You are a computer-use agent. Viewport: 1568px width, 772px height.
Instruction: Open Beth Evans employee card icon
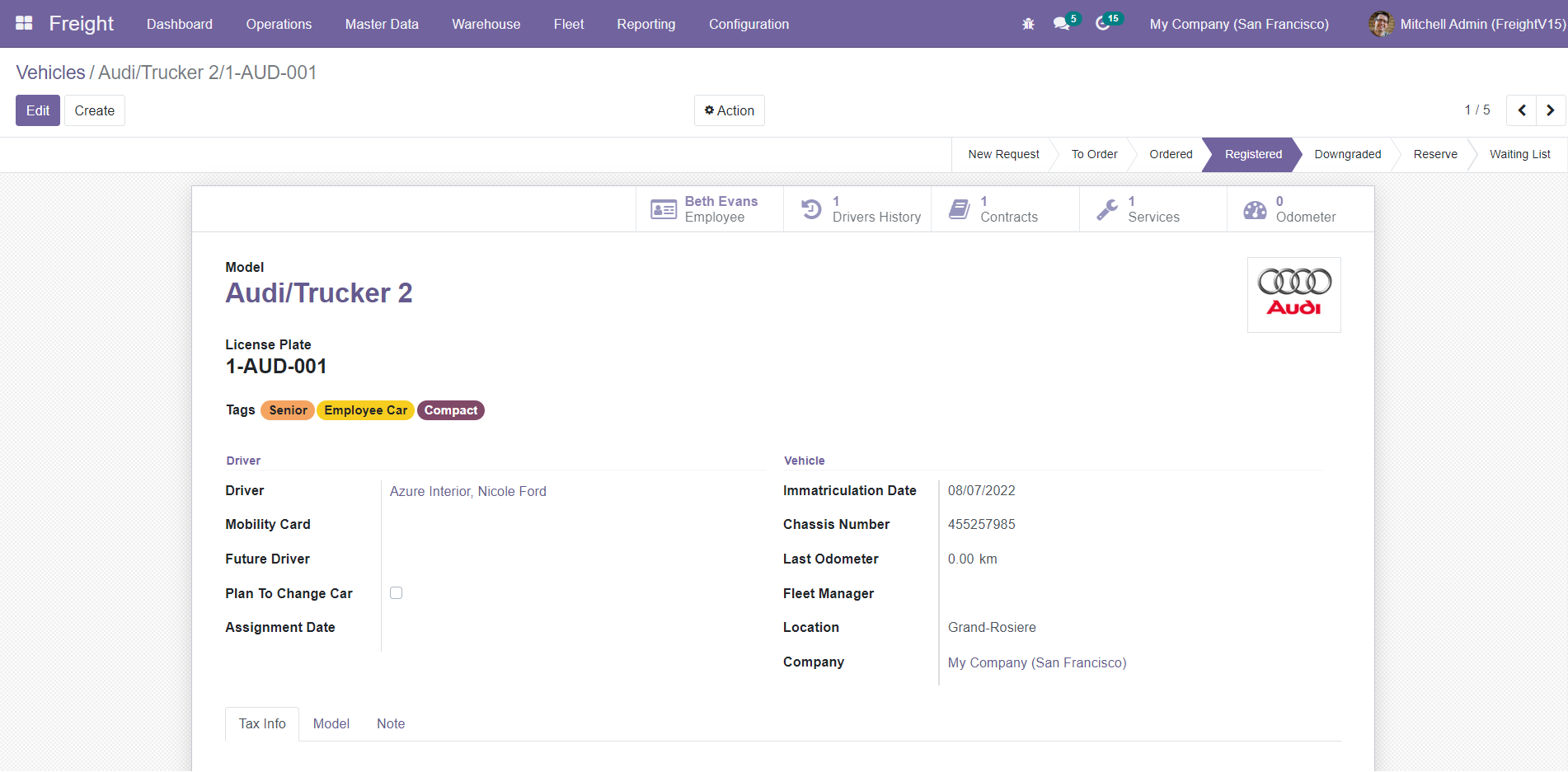coord(664,209)
